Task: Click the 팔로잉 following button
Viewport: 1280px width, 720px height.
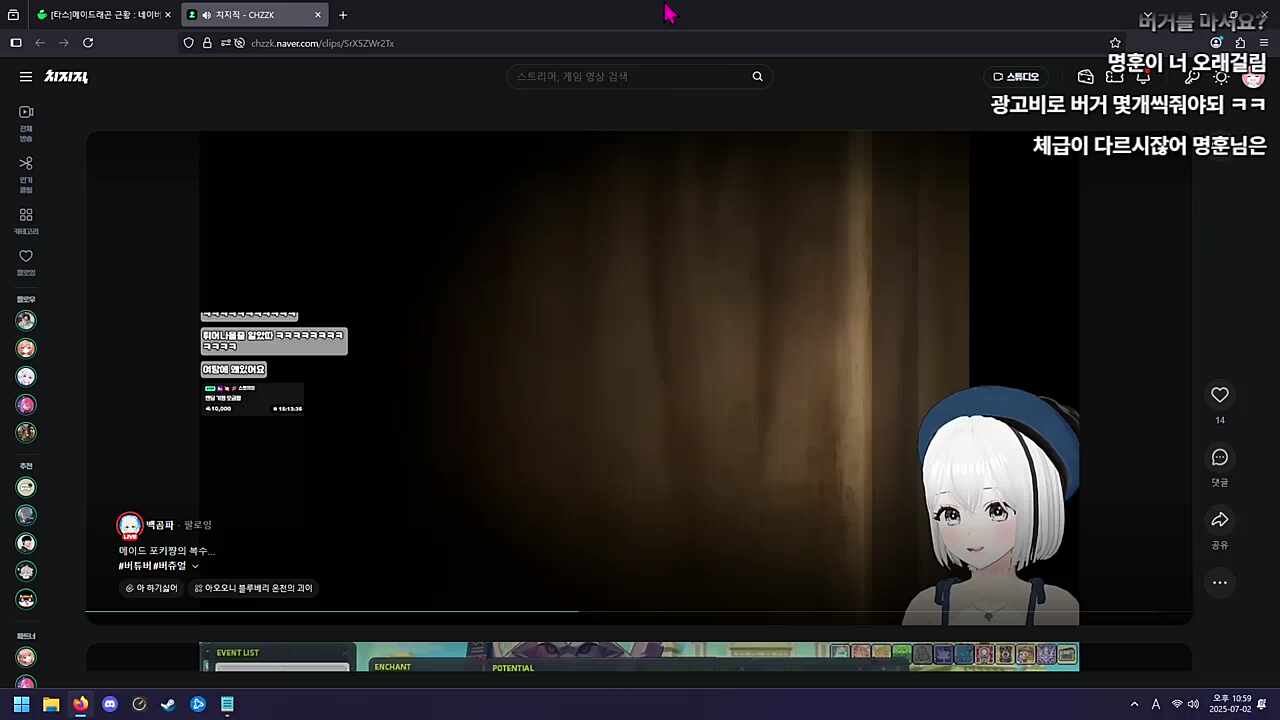Action: tap(198, 525)
